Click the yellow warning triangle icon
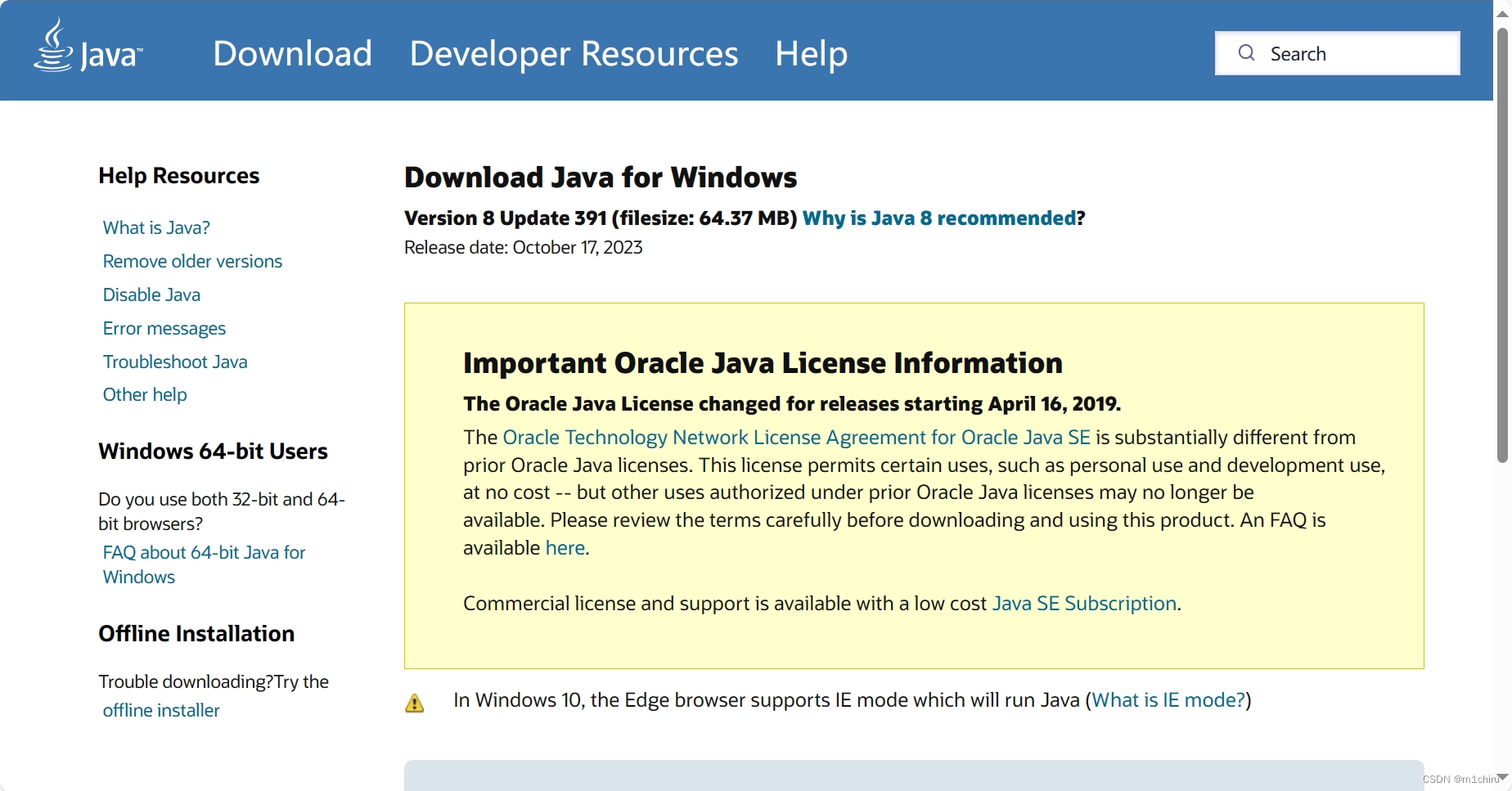This screenshot has width=1512, height=791. tap(415, 703)
